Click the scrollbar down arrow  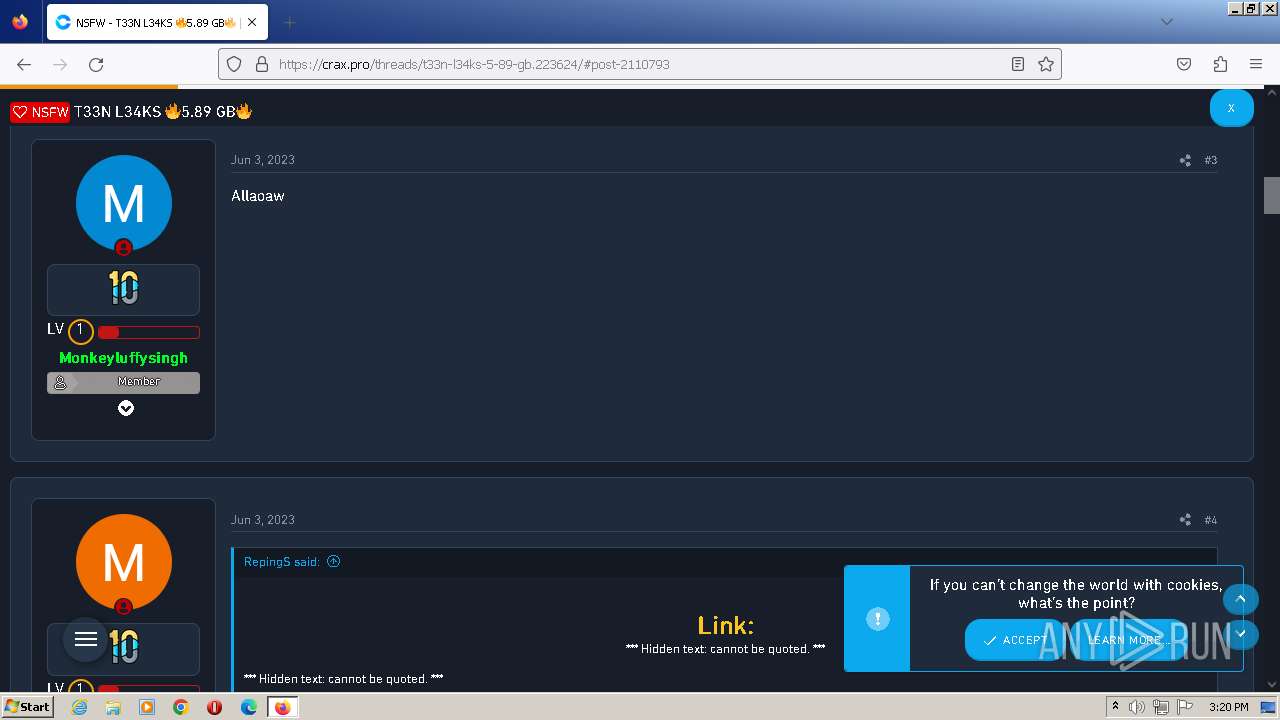click(1272, 685)
